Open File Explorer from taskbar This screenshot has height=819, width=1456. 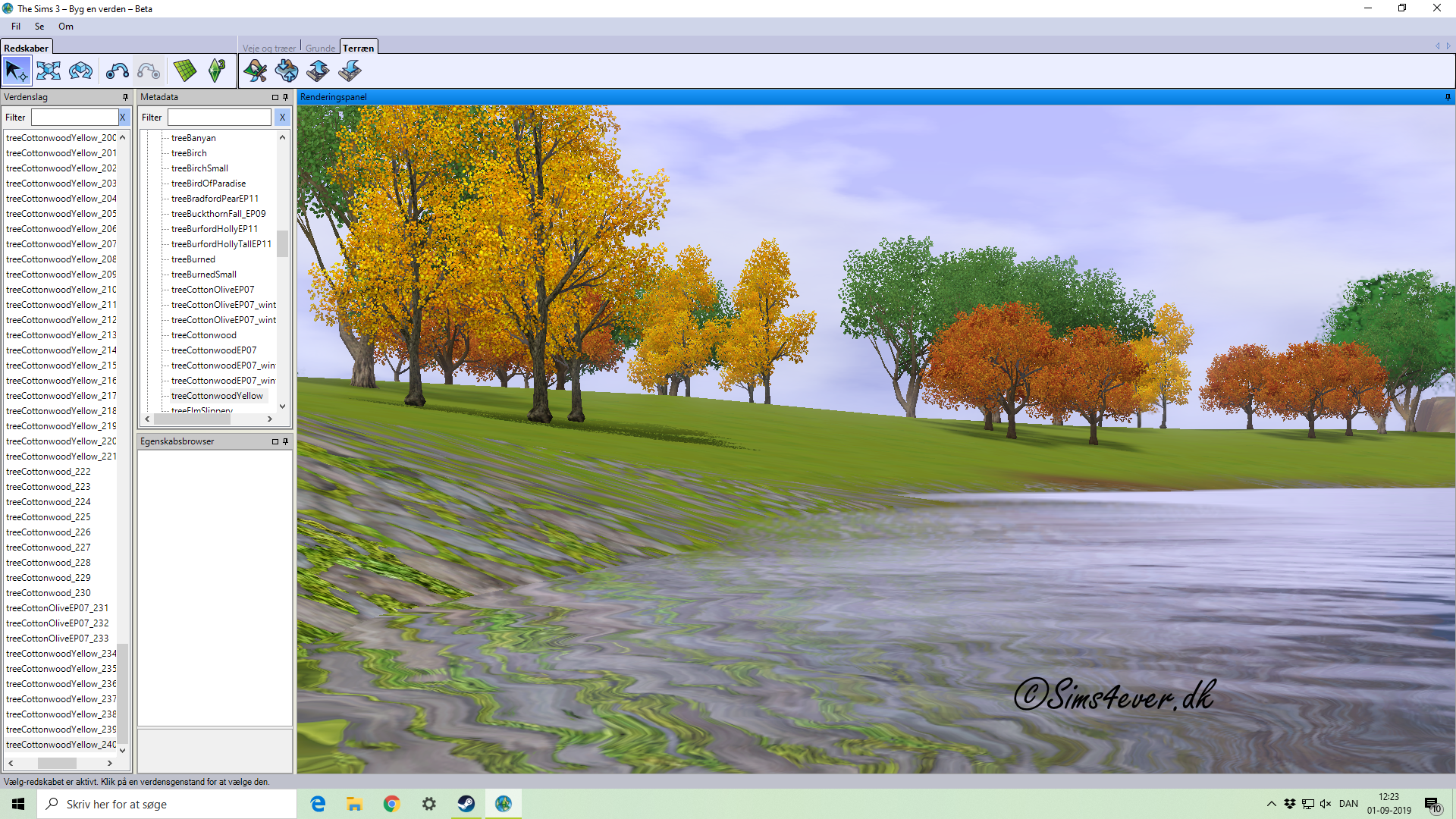coord(354,804)
